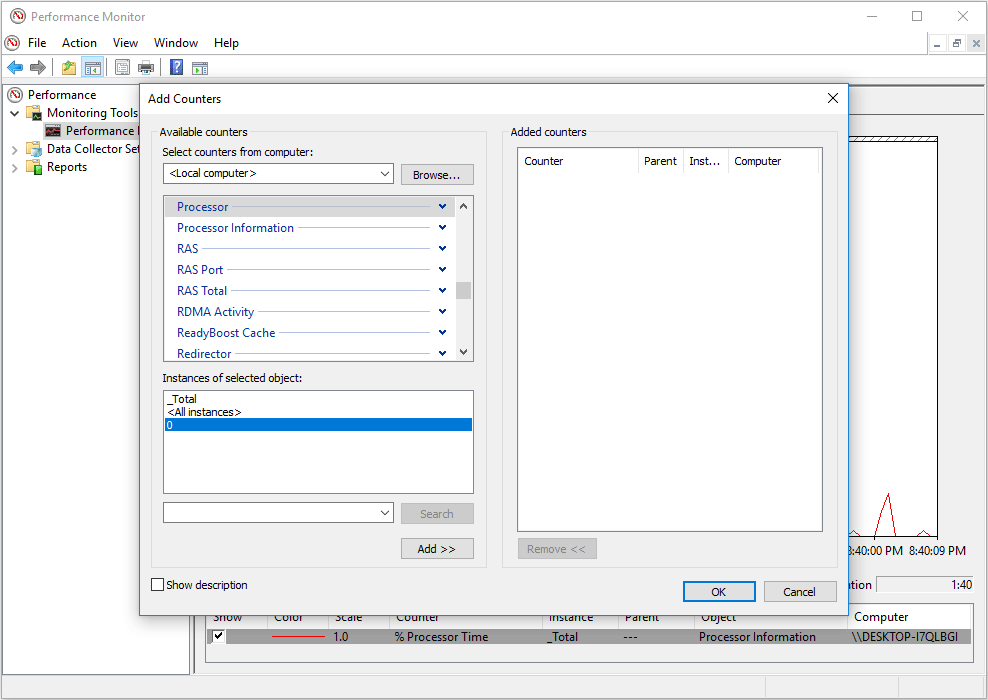Expand the ReadyBoost Cache counter group
This screenshot has height=700, width=988.
click(x=442, y=332)
